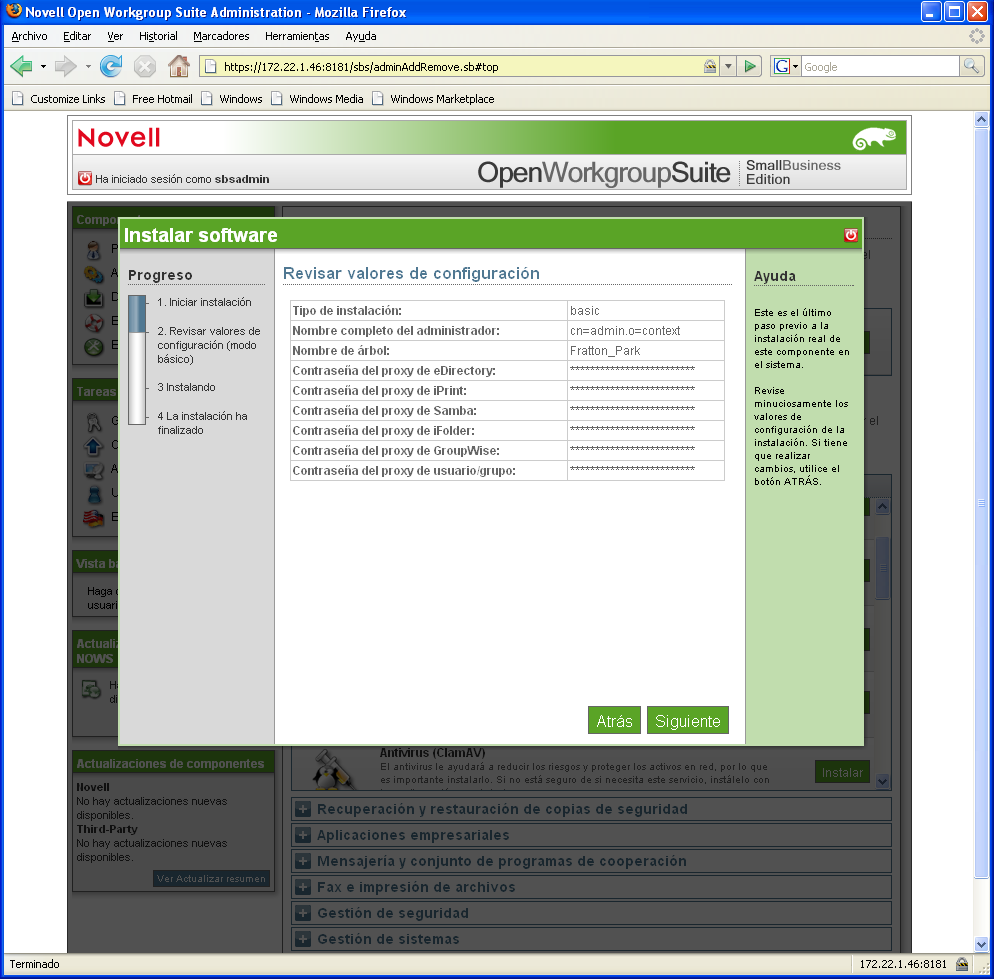
Task: Open the Windows Marketplace bookmark
Action: (x=434, y=99)
